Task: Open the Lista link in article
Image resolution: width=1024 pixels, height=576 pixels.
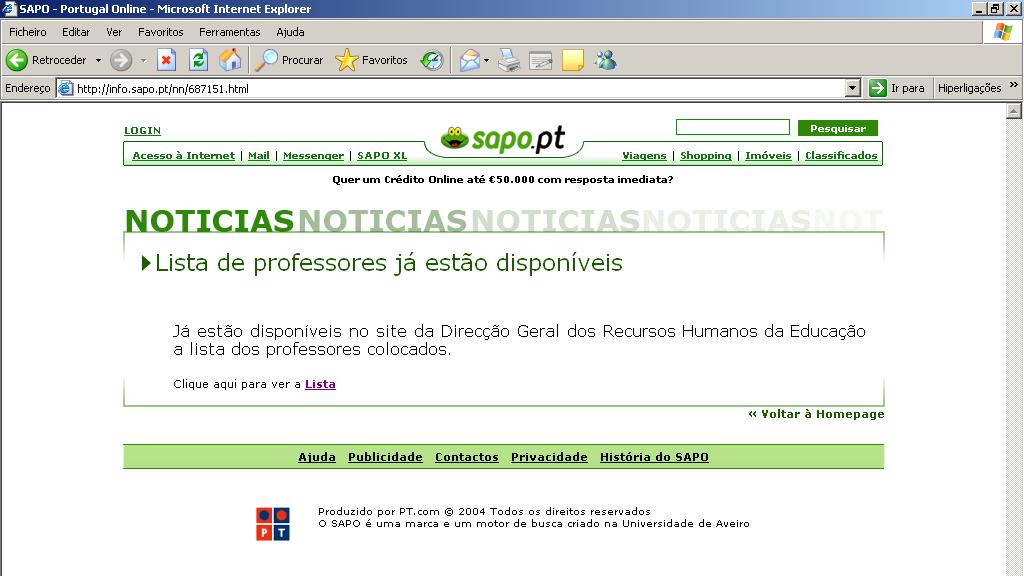Action: (320, 384)
